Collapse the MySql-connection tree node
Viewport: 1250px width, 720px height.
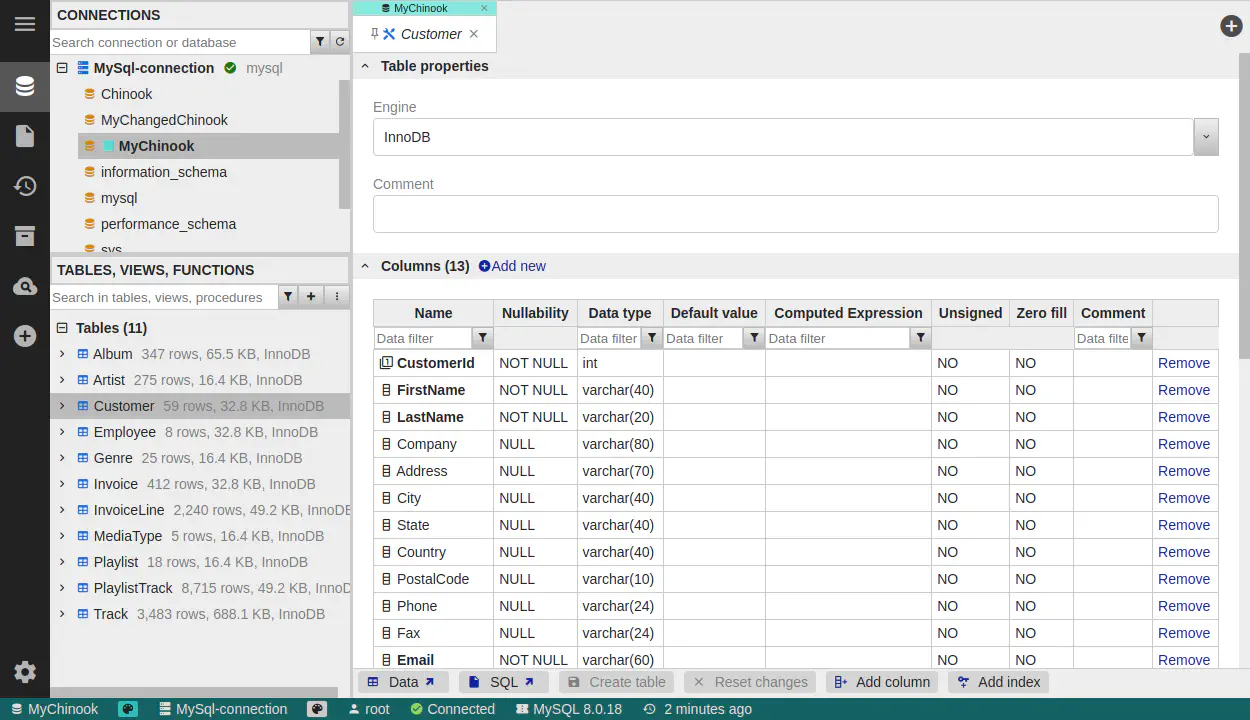[62, 68]
